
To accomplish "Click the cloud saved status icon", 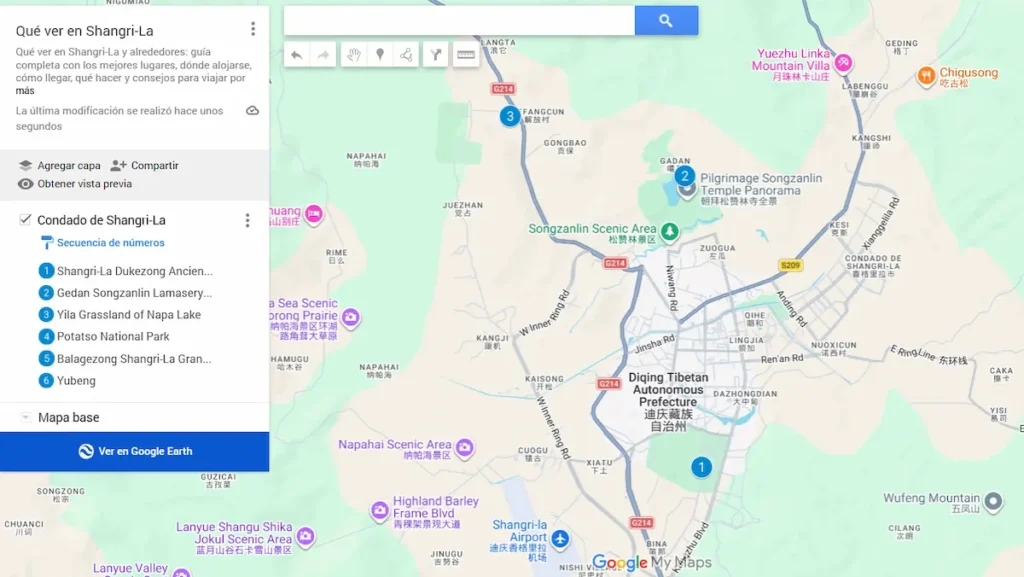I will [x=252, y=111].
